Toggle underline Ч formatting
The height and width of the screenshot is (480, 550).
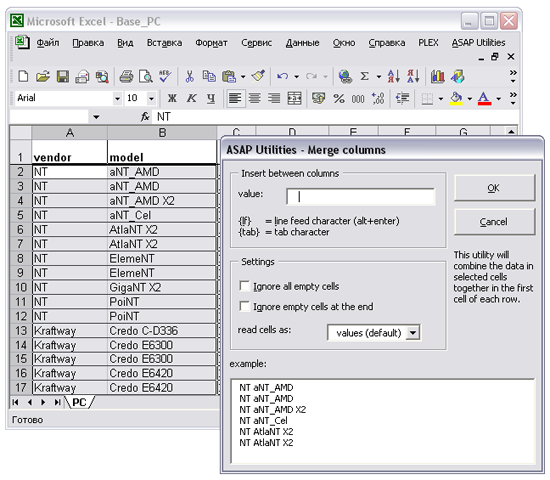tap(211, 98)
